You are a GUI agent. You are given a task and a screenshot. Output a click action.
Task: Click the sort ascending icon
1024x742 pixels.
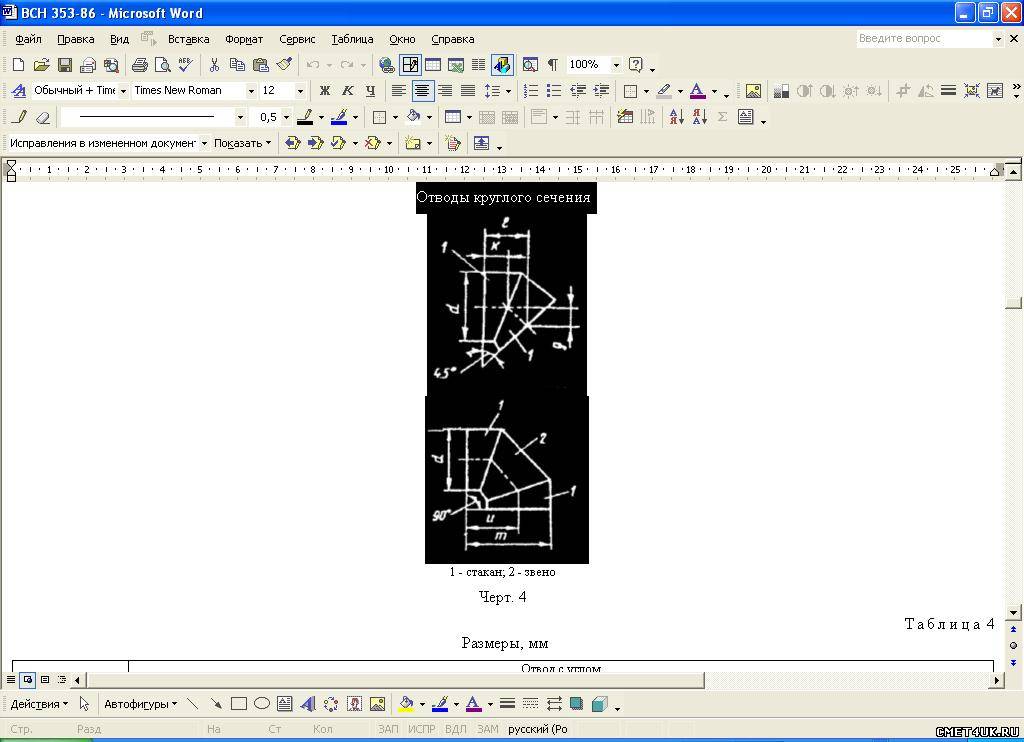(676, 117)
